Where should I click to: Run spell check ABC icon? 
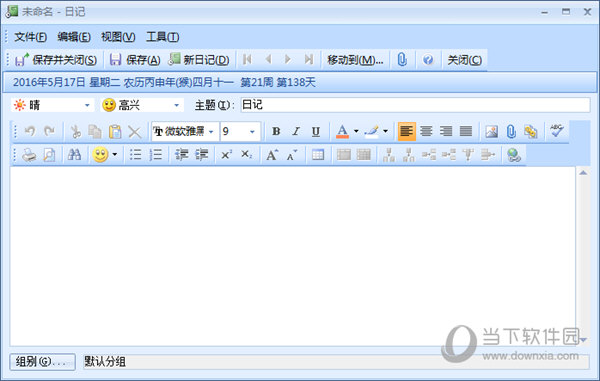coord(557,131)
